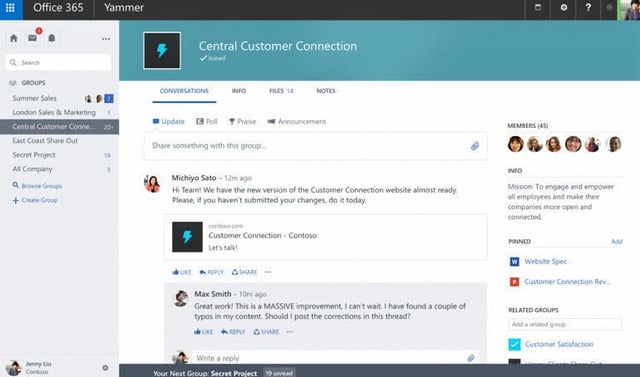Click the Central Customer Connection group logo
This screenshot has height=377, width=640.
click(x=162, y=51)
